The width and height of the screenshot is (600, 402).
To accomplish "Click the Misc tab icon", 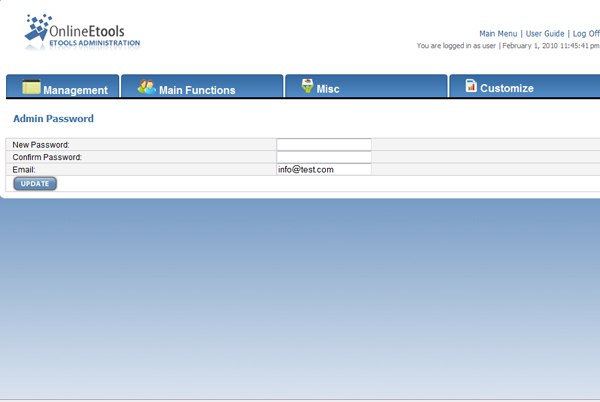I will [x=307, y=86].
